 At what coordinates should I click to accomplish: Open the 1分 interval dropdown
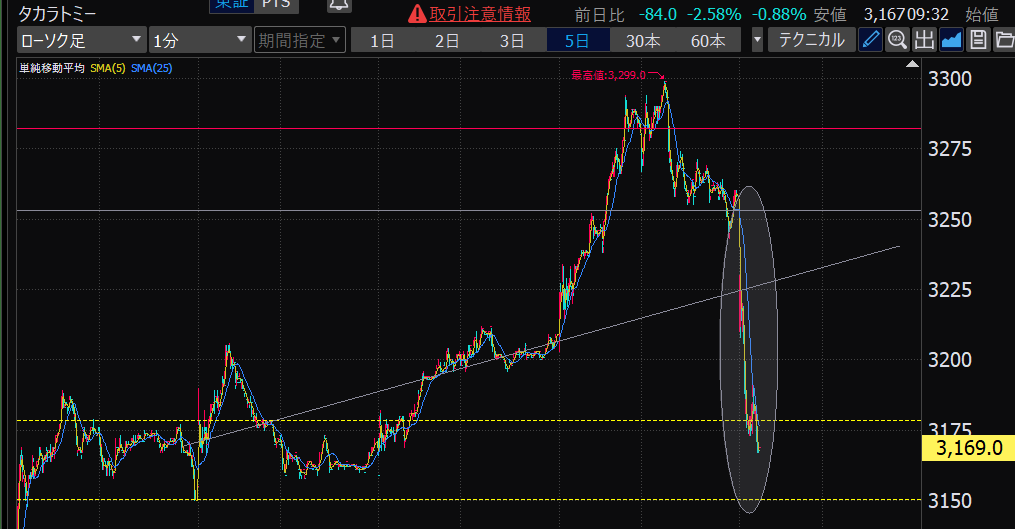tap(199, 41)
